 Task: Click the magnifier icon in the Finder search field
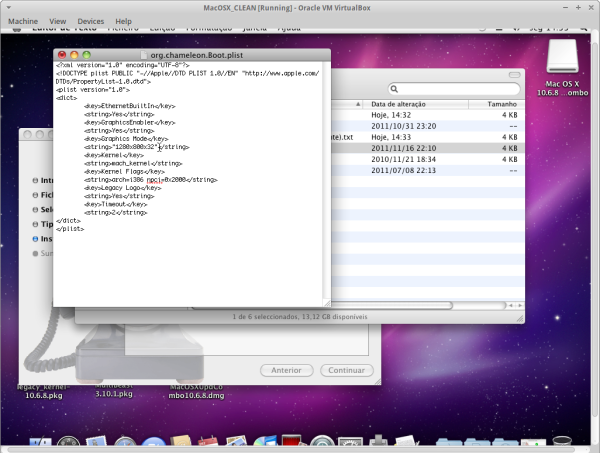point(394,89)
